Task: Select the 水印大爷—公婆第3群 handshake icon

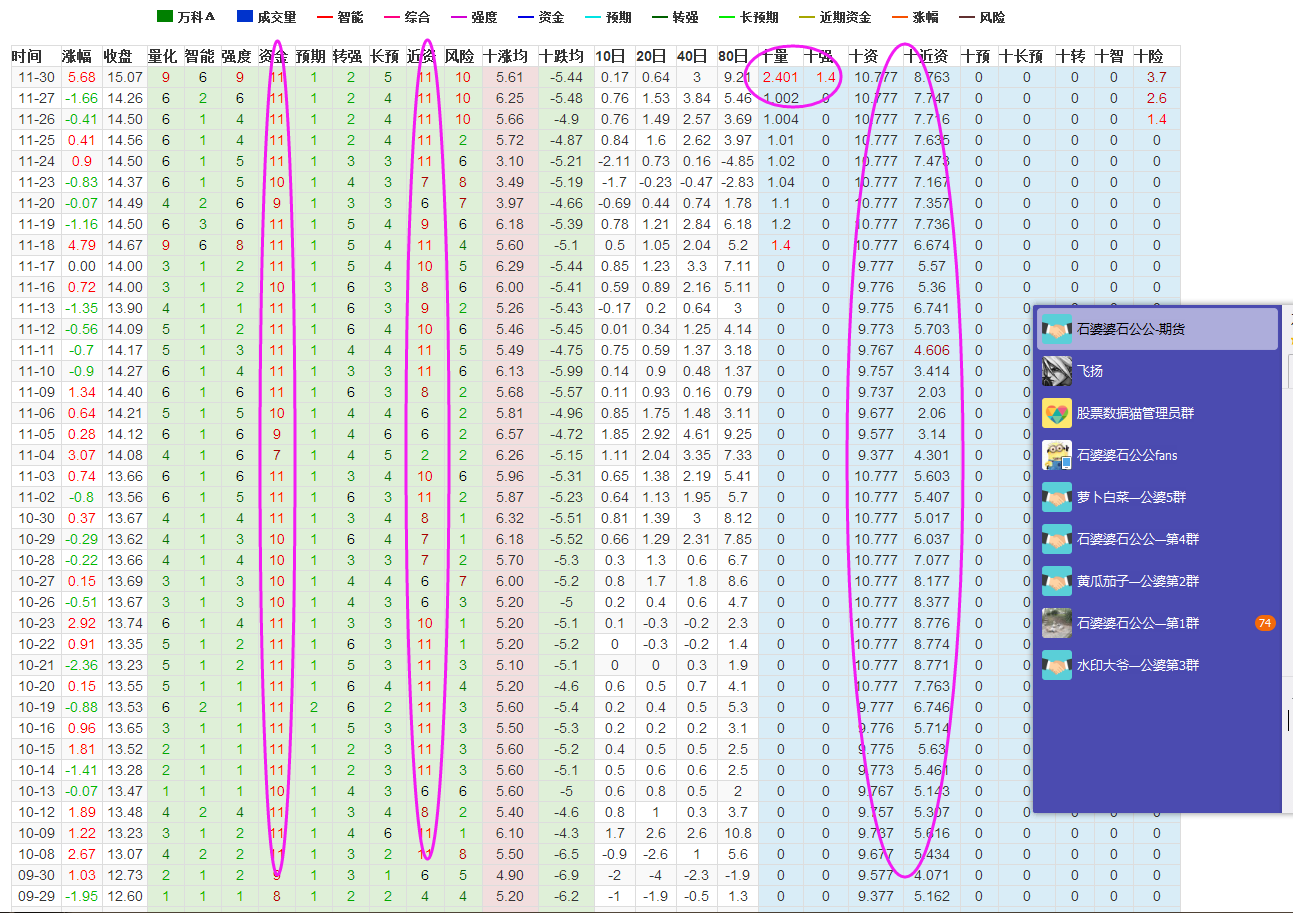Action: (1057, 665)
